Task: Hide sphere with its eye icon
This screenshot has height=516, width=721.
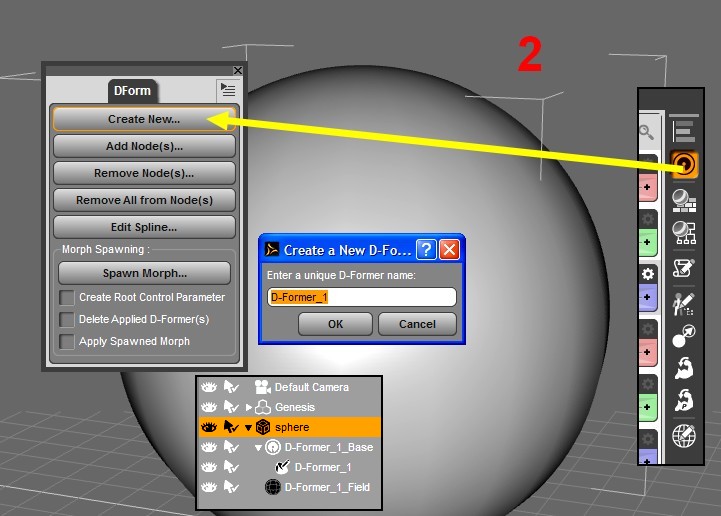Action: [209, 427]
